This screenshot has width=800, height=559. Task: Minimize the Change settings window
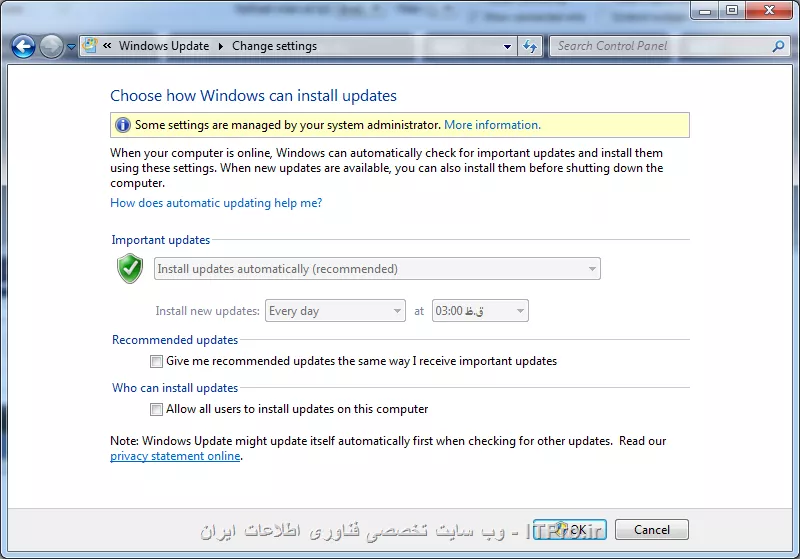click(x=705, y=11)
